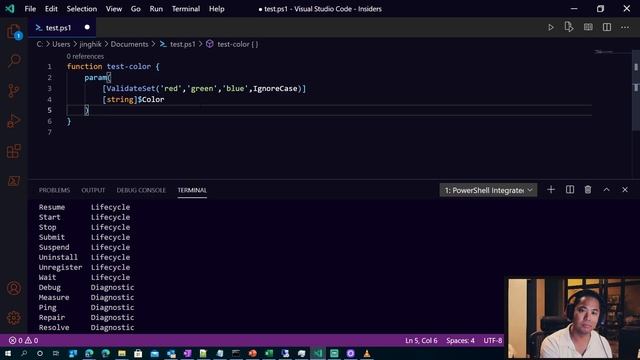The width and height of the screenshot is (640, 360).
Task: Open the Extensions view
Action: pos(14,151)
